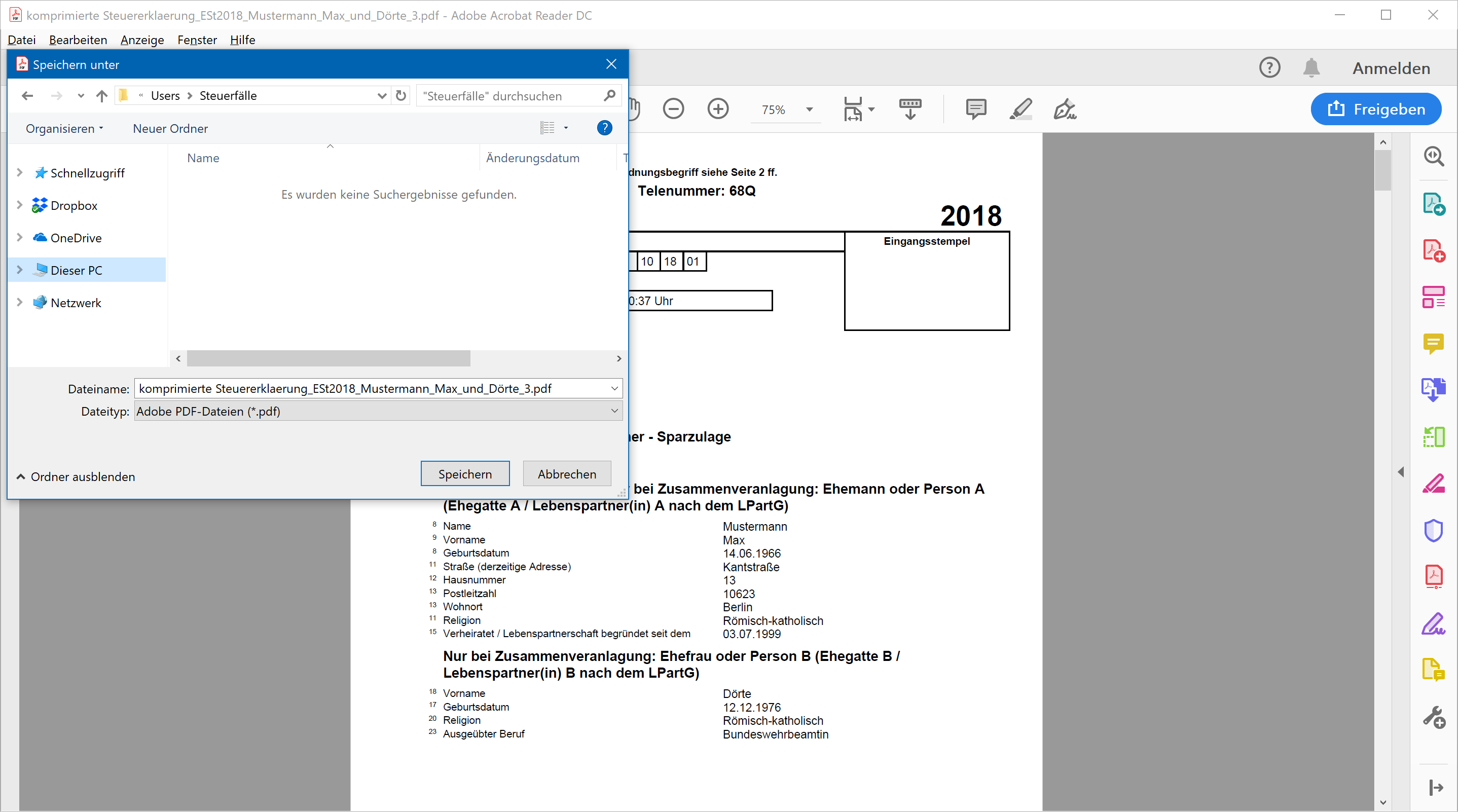This screenshot has height=812, width=1458.
Task: Click the horizontal scrollbar in file list
Action: pos(329,358)
